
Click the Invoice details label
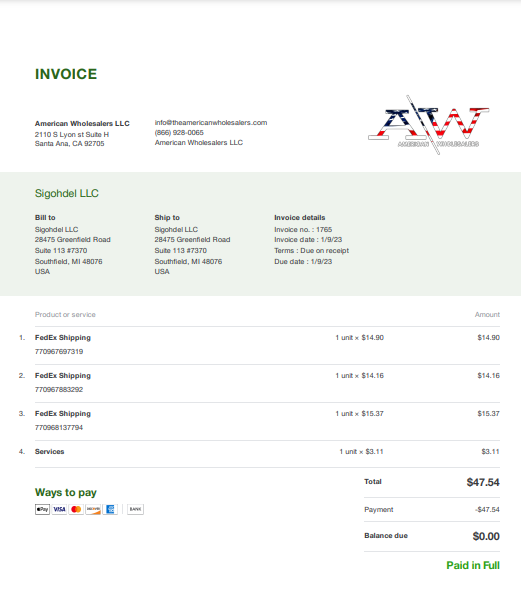(x=299, y=218)
